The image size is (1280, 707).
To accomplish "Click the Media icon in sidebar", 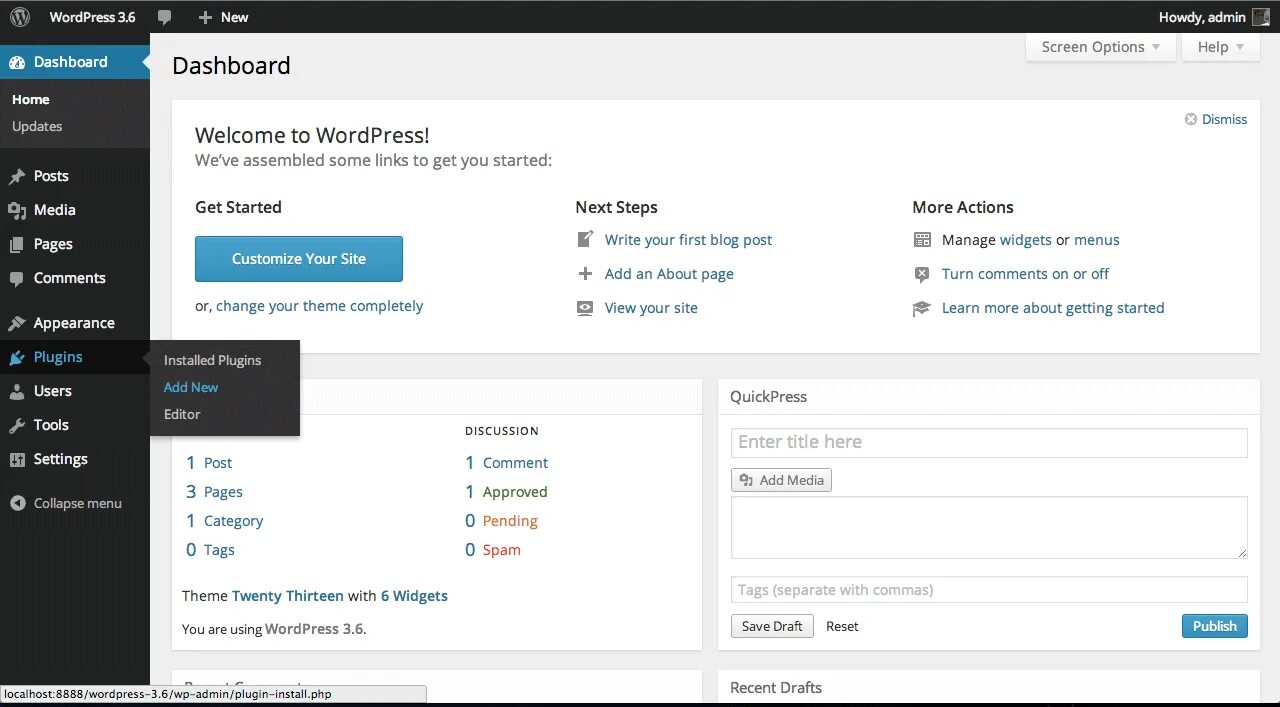I will click(17, 210).
